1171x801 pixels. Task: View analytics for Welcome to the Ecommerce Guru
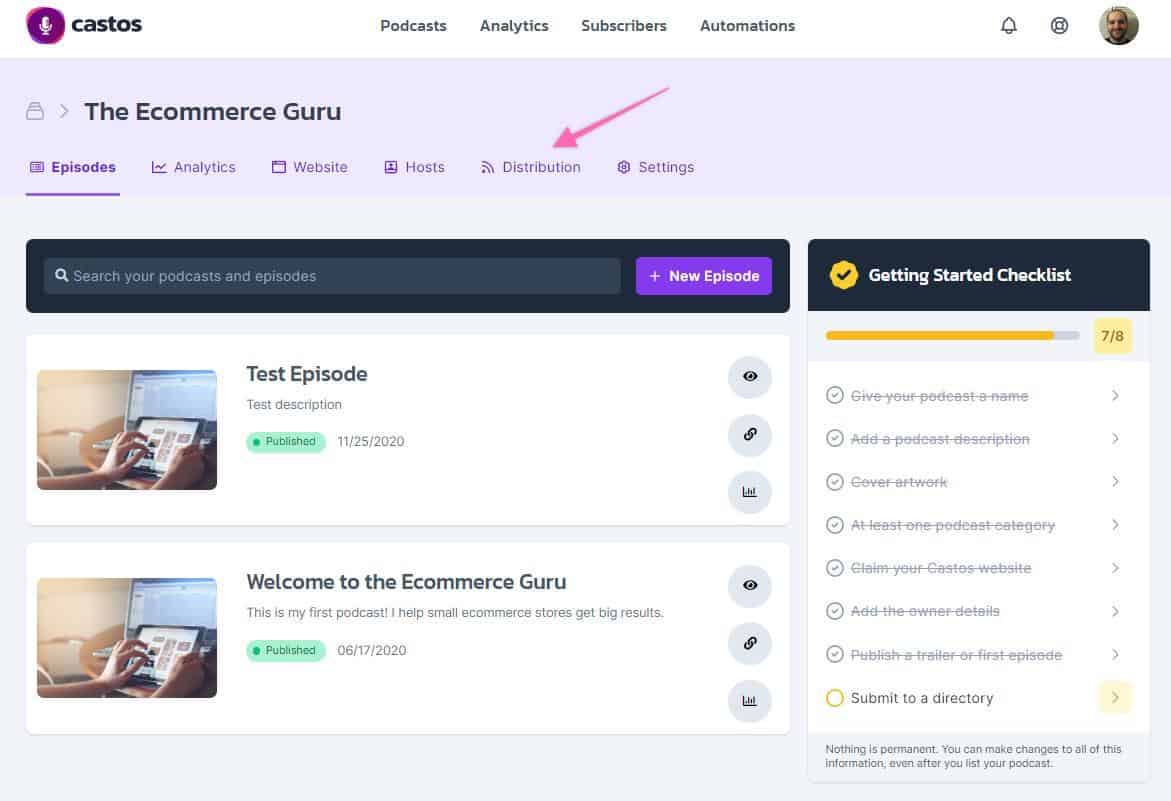(749, 701)
